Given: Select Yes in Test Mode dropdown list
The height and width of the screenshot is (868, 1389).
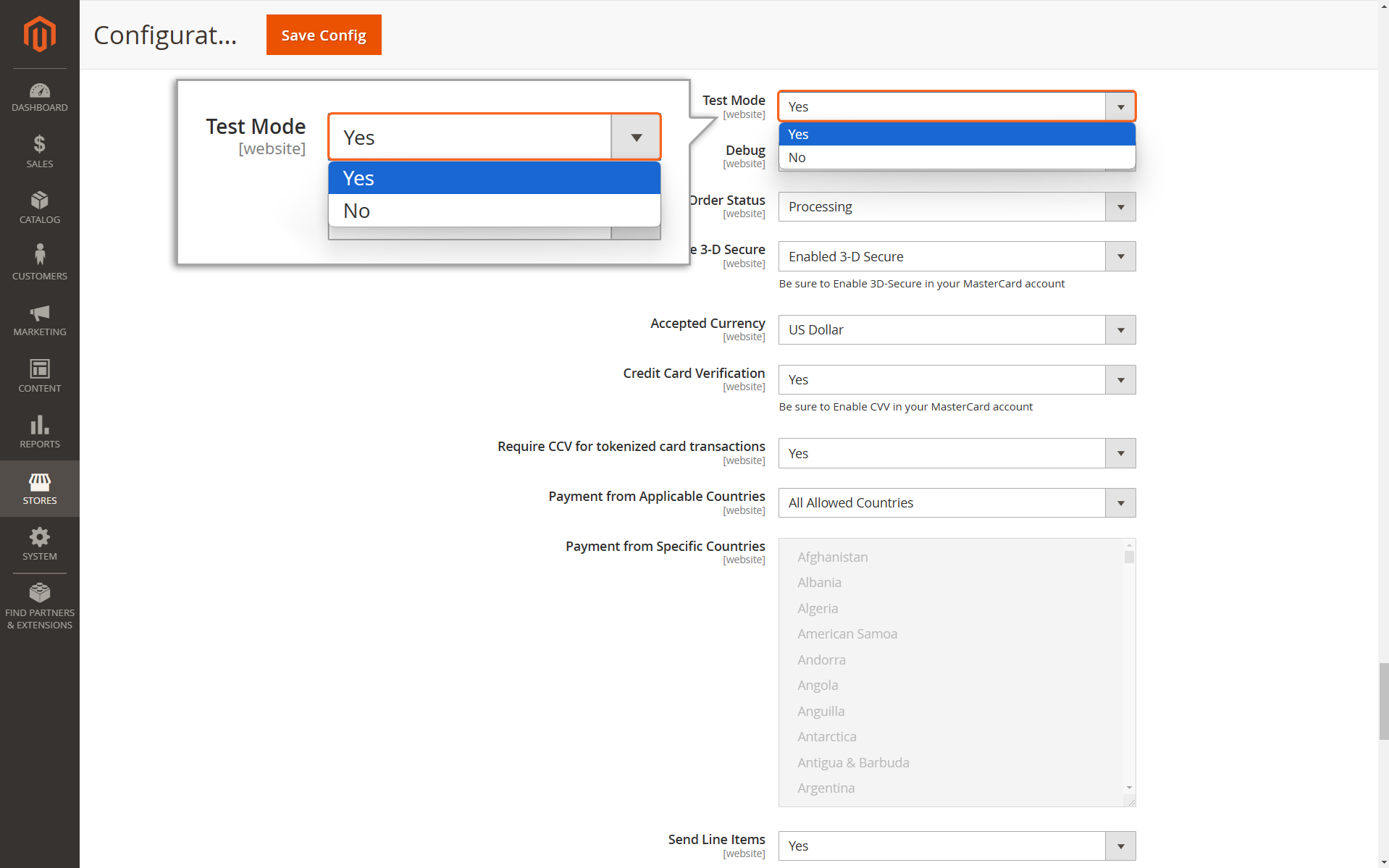Looking at the screenshot, I should [957, 134].
